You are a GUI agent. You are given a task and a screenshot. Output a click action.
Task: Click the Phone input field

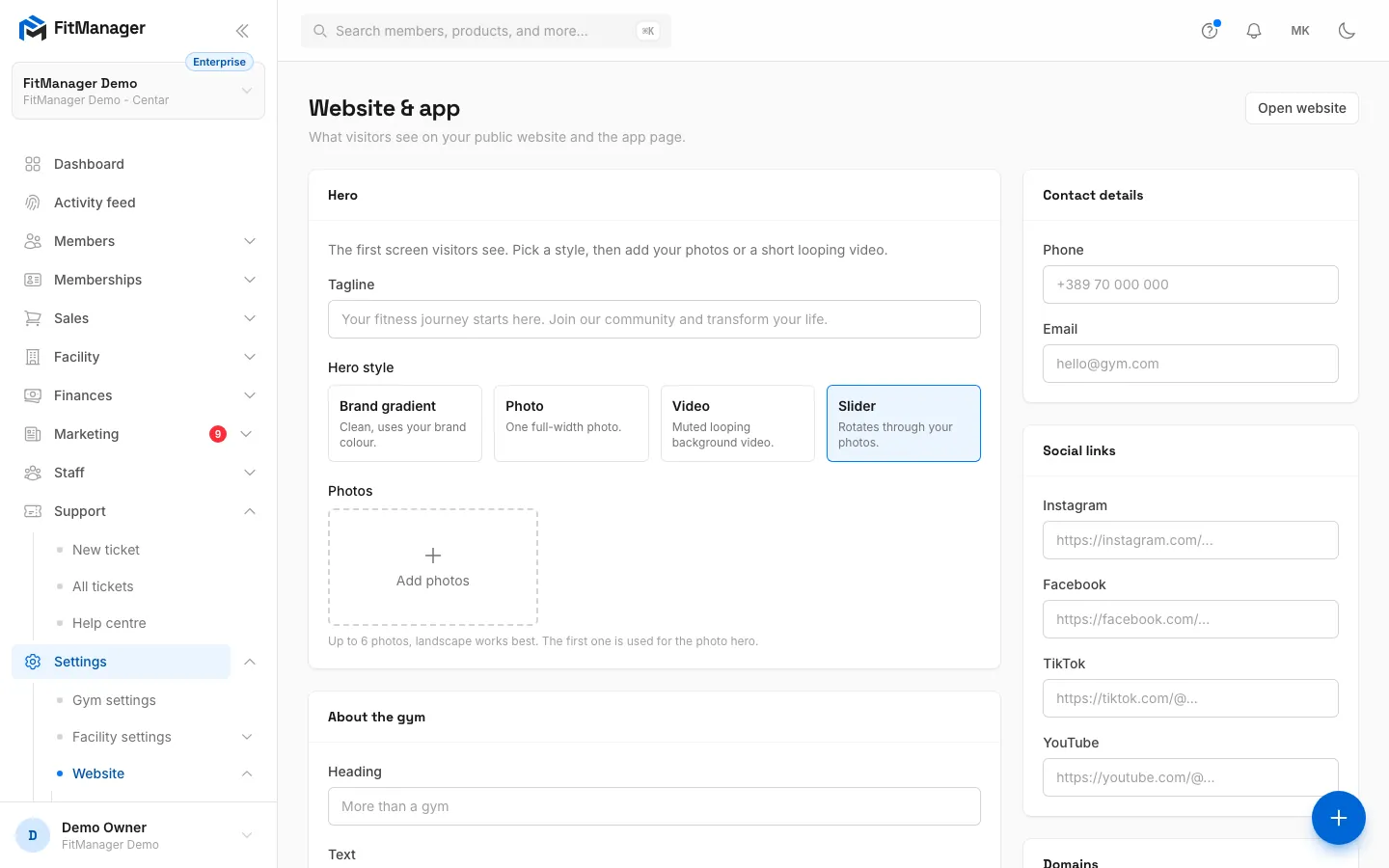1190,285
